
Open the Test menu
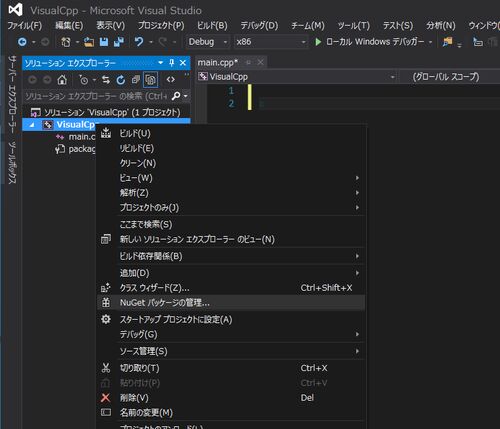point(398,25)
